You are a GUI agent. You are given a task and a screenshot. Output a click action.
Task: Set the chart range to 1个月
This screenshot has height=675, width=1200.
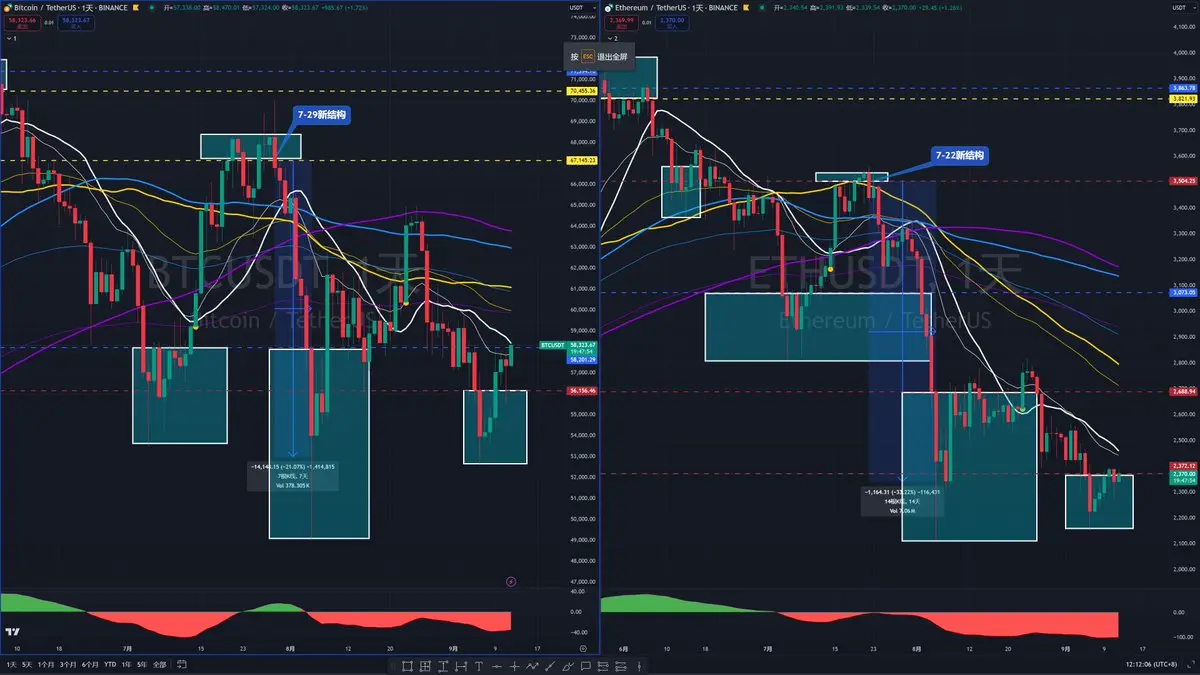click(46, 665)
